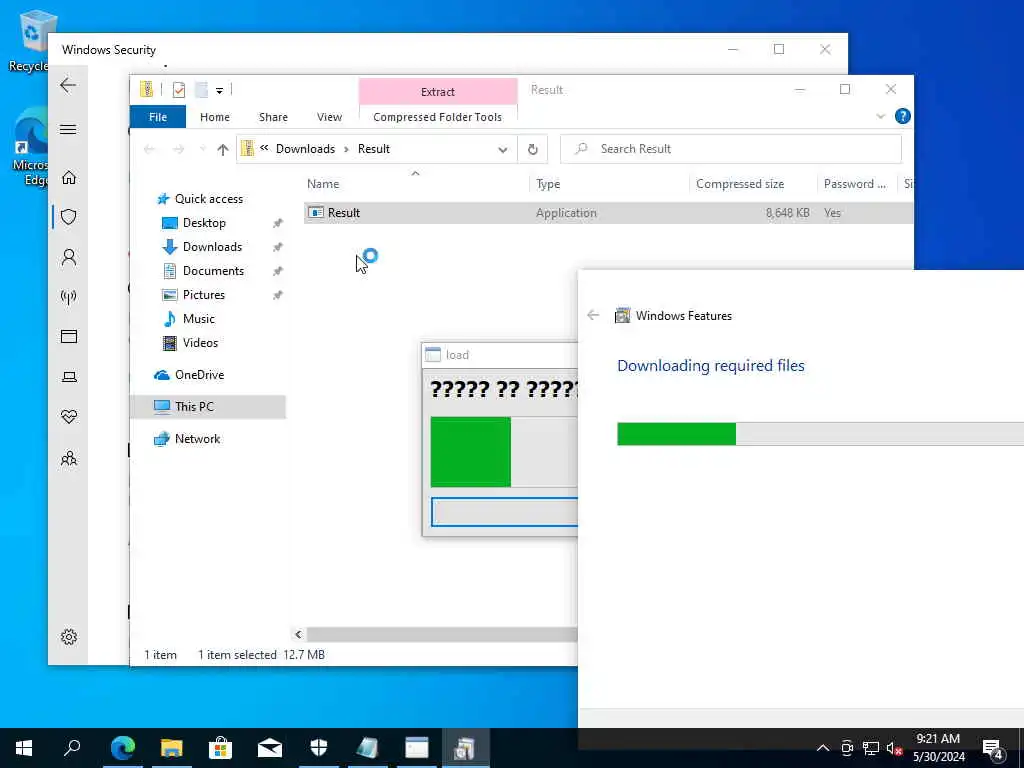Open File Explorer from the taskbar
The width and height of the screenshot is (1024, 768).
(172, 748)
